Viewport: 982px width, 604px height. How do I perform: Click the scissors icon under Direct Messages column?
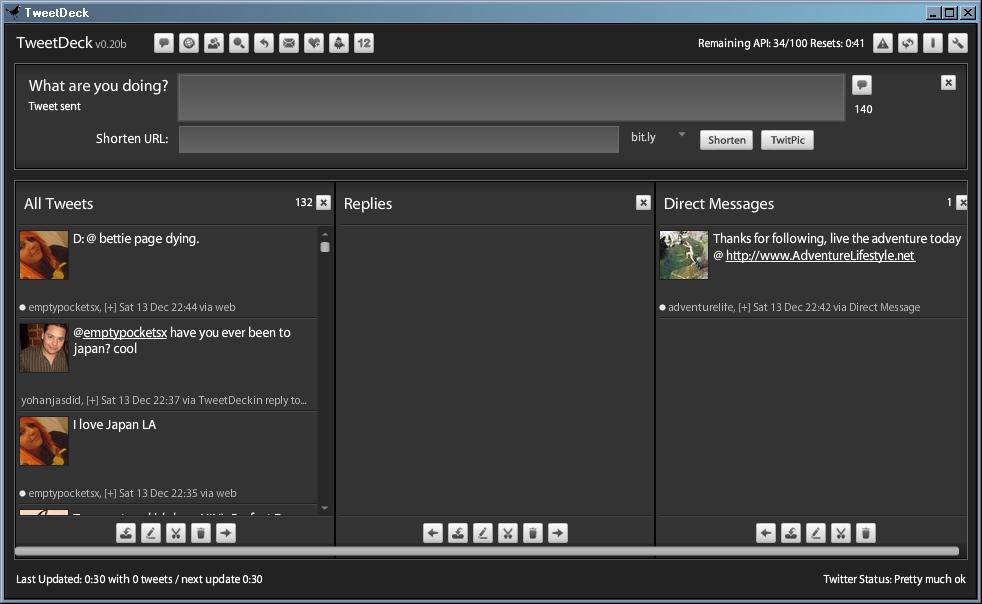point(841,533)
